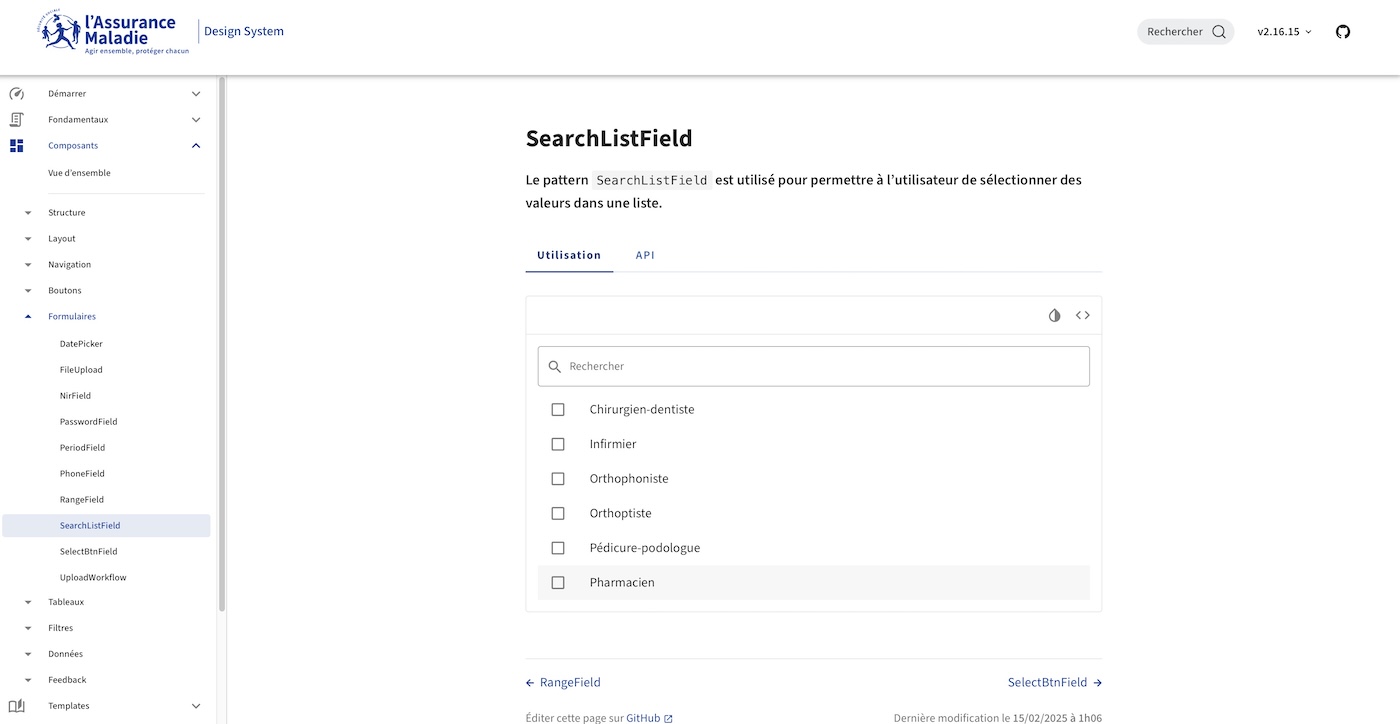Viewport: 1400px width, 724px height.
Task: Click the Démarrer compass icon
Action: [16, 93]
